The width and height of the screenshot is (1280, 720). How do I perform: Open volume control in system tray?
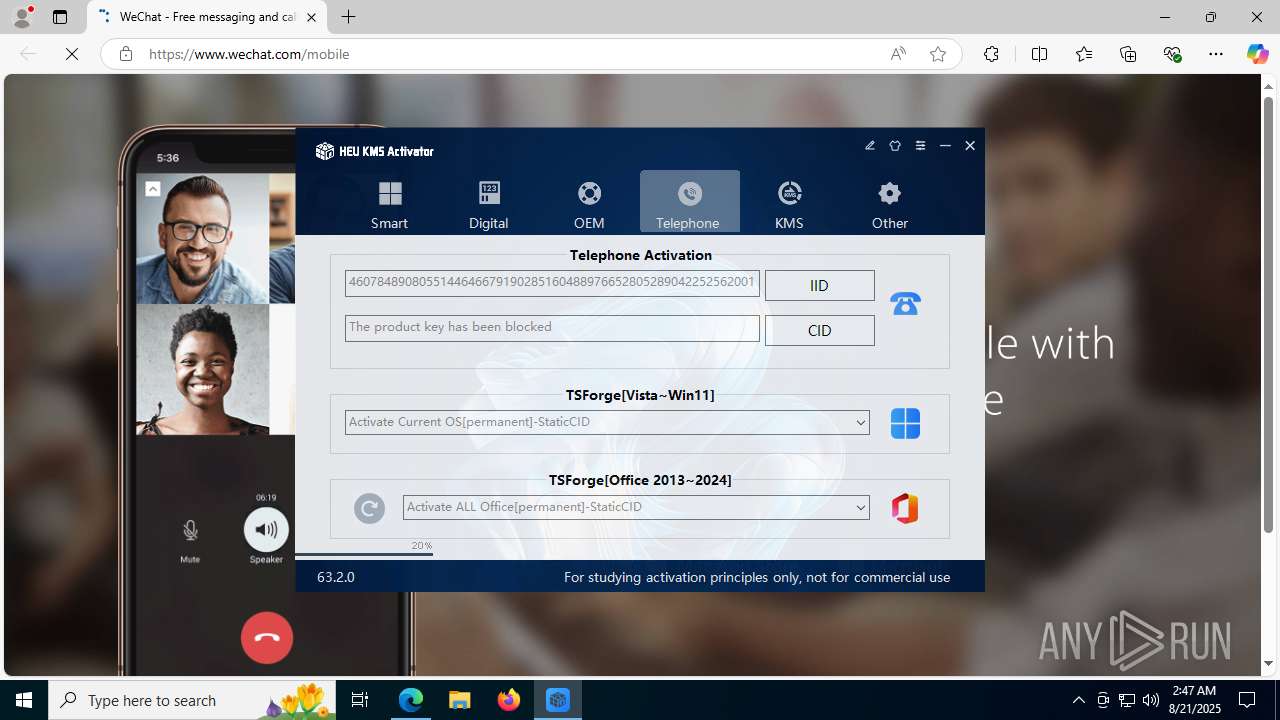coord(1150,700)
